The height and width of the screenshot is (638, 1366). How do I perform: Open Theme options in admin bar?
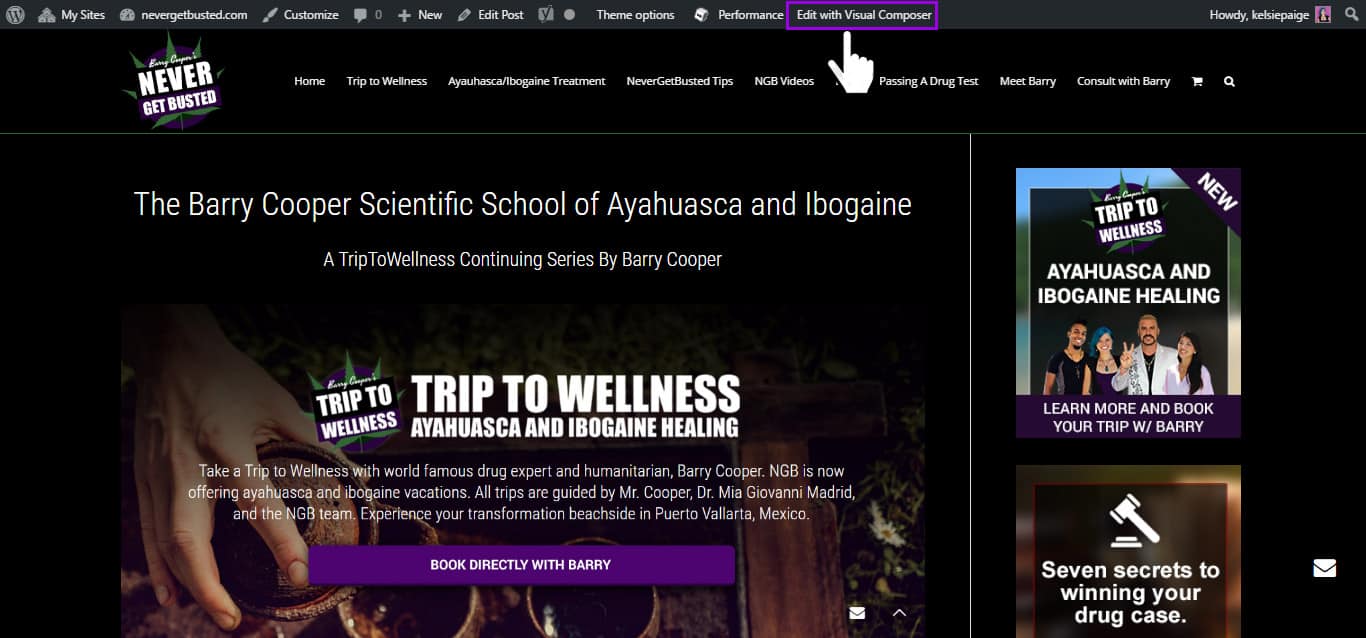635,15
